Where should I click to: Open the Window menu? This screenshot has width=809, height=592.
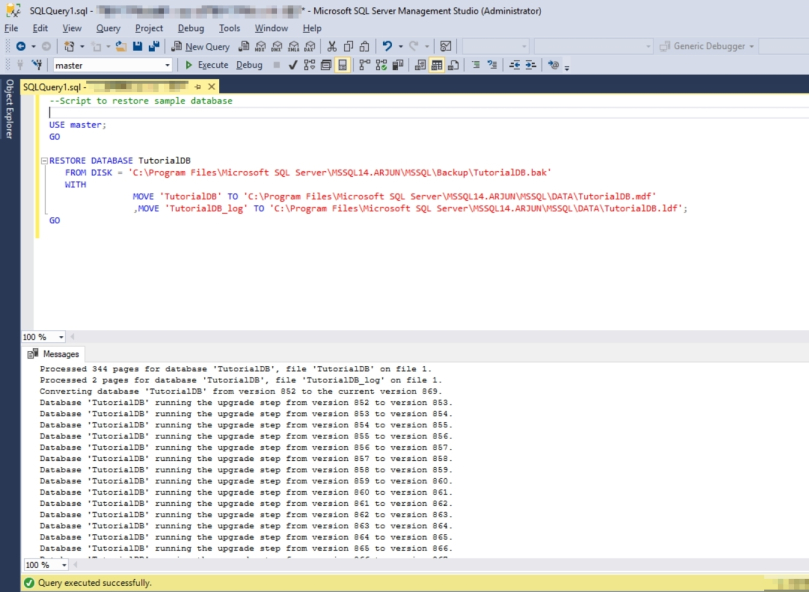271,28
